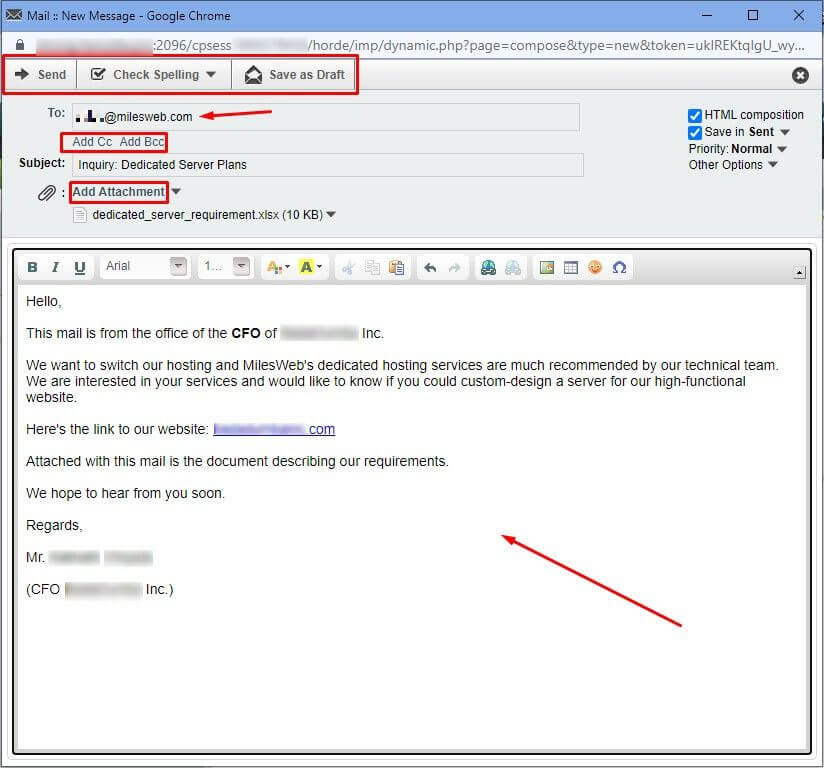Insert a table into the message
824x768 pixels.
(x=571, y=268)
